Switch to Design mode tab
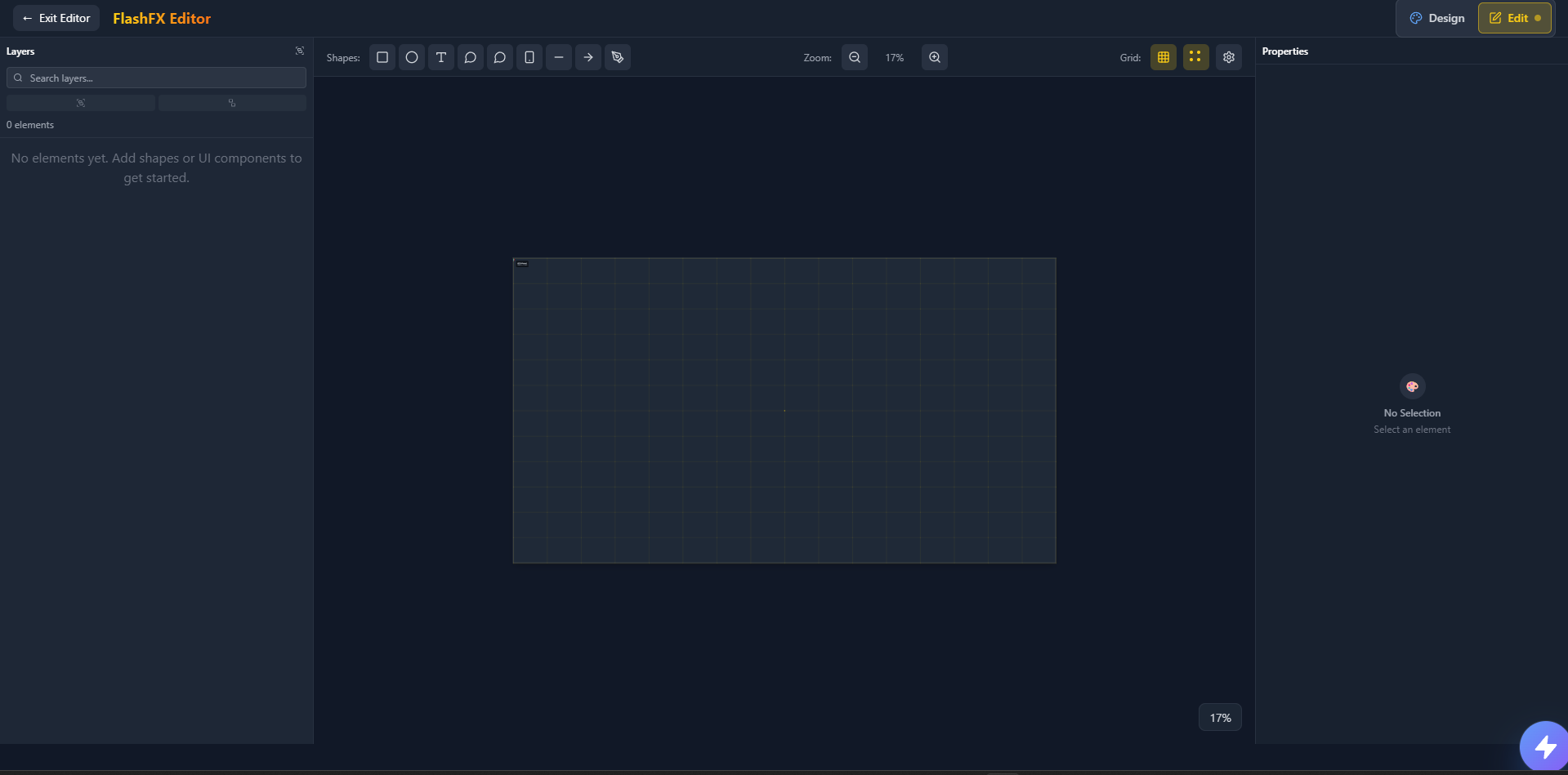Viewport: 1568px width, 775px height. [x=1437, y=18]
